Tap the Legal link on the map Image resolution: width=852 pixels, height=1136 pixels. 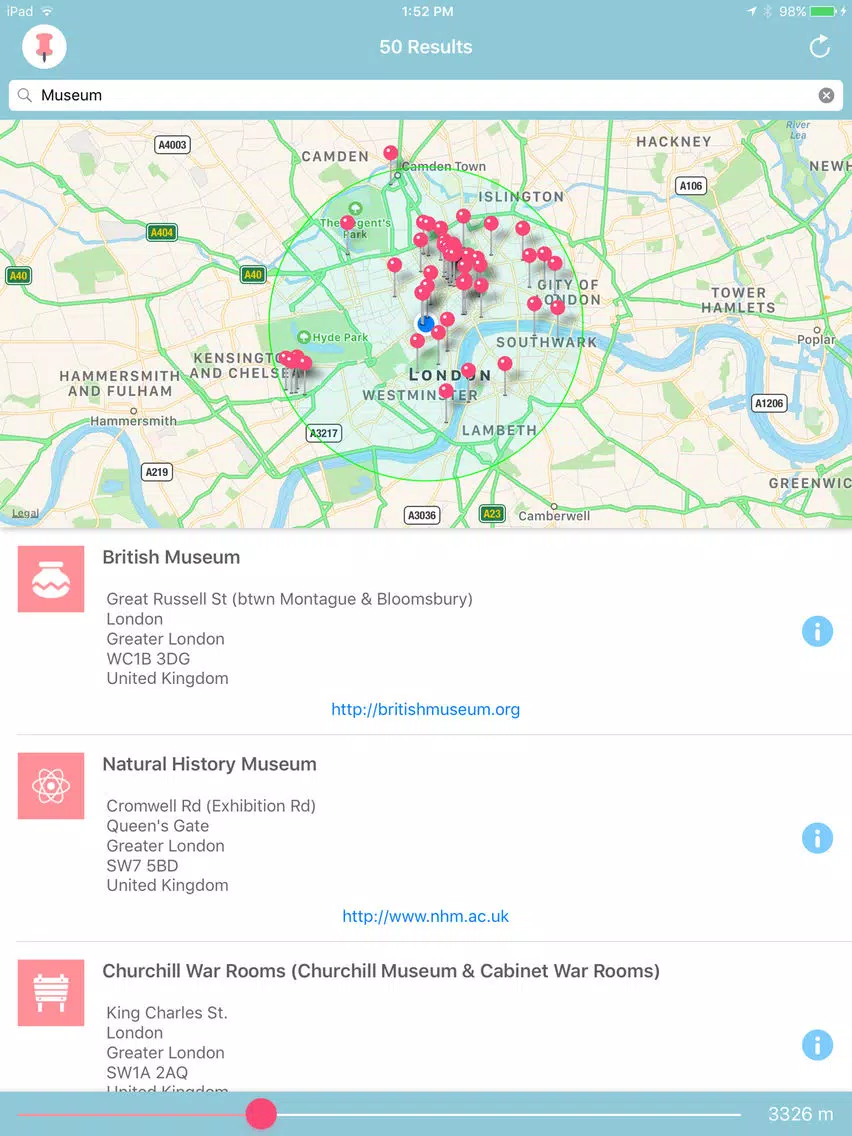coord(25,513)
